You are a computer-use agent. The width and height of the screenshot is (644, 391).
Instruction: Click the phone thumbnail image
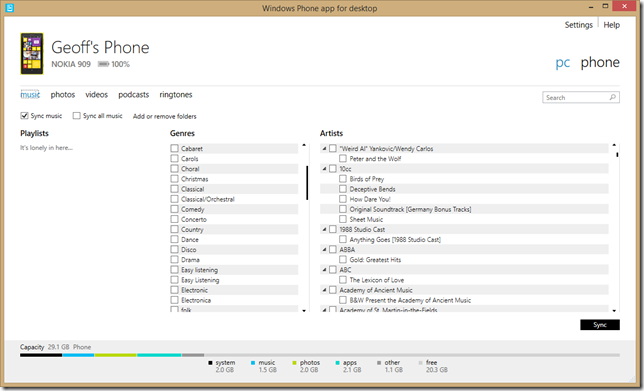click(x=32, y=54)
